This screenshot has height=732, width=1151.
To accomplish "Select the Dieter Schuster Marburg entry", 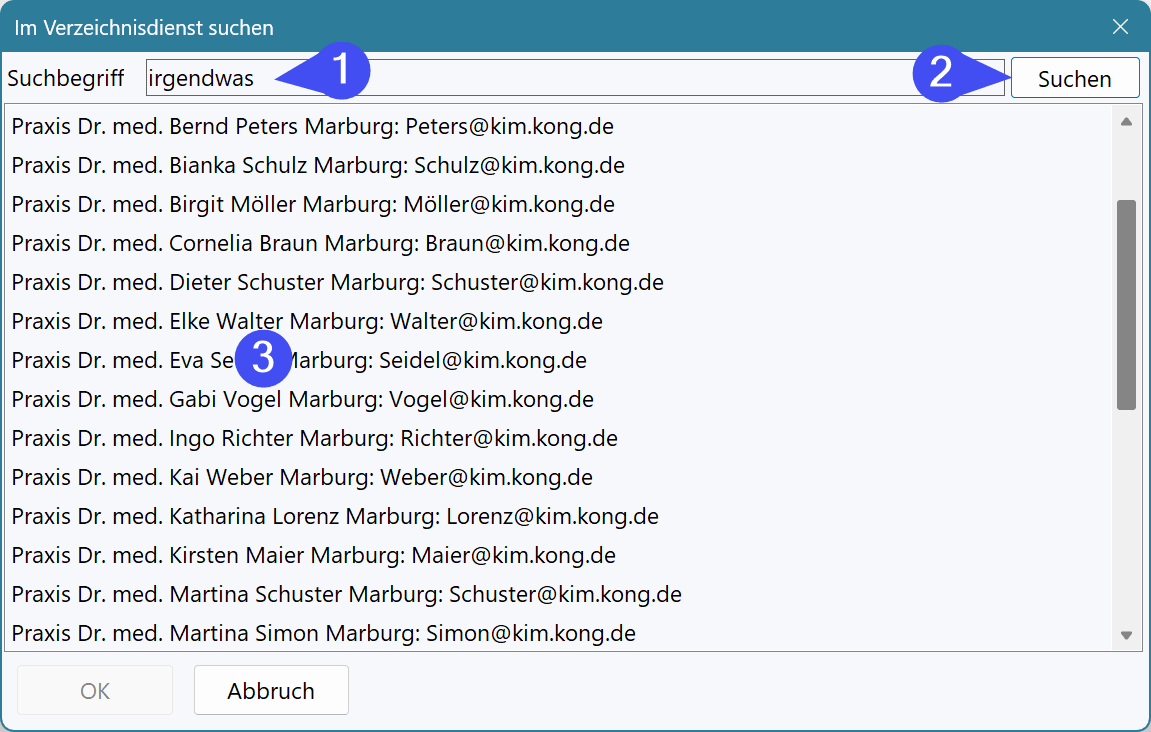I will pos(337,283).
